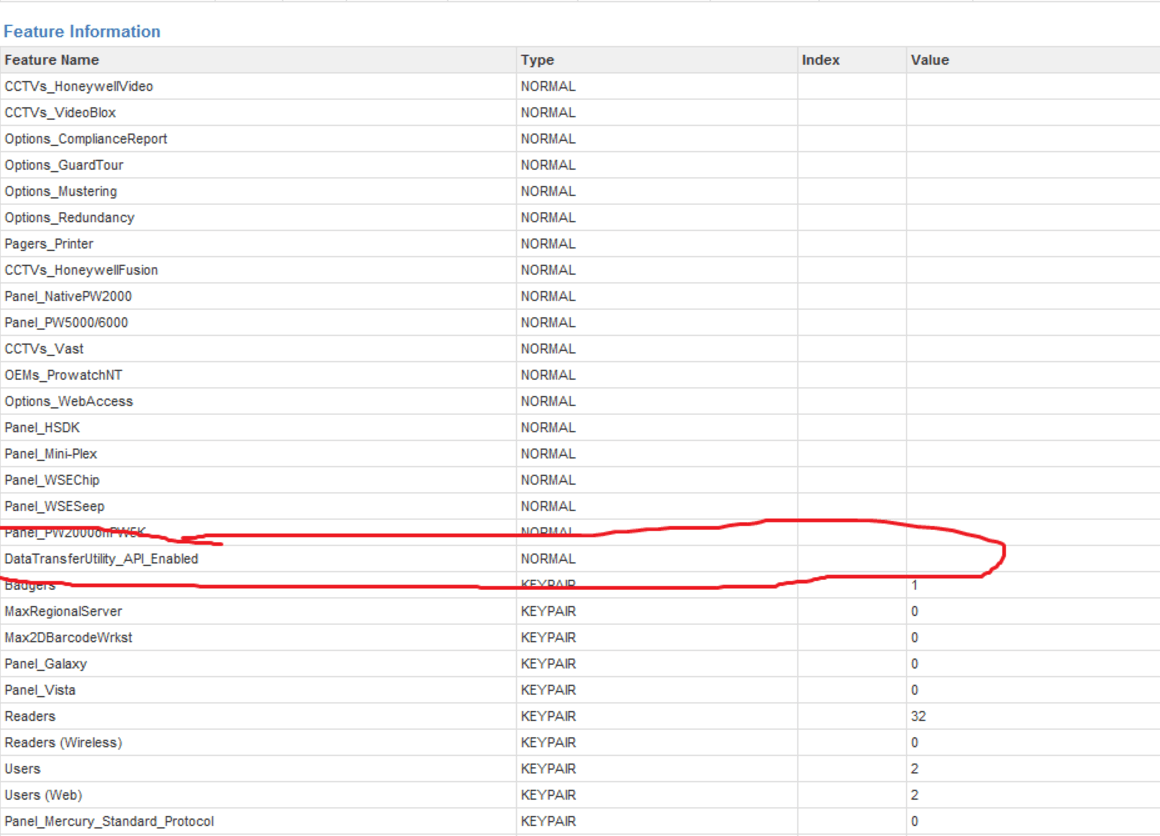This screenshot has height=836, width=1160.
Task: Select DataTransferUtility_API_Enabled row
Action: (x=102, y=559)
